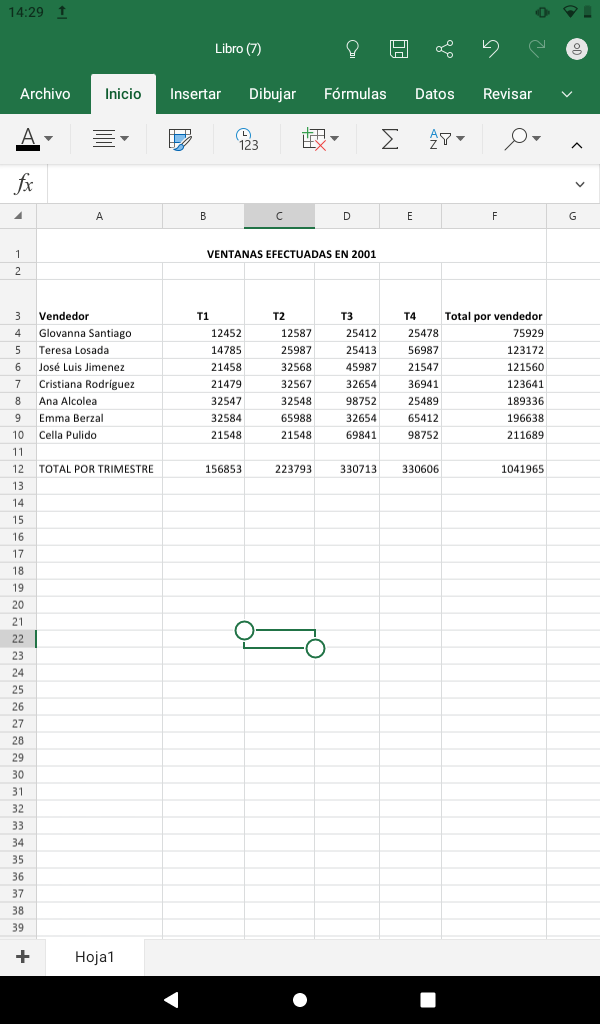Select column A header

(99, 216)
